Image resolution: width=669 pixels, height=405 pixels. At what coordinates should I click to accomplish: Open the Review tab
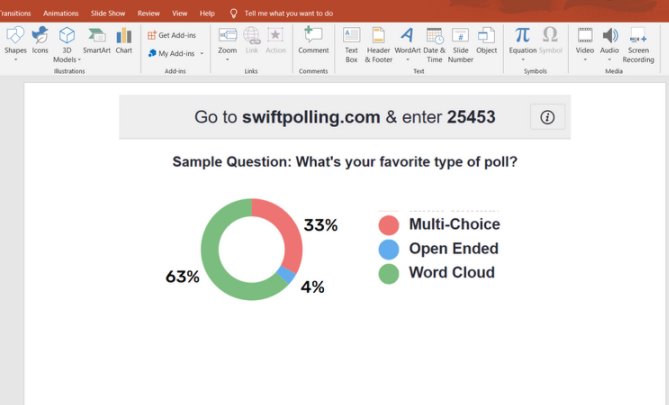click(x=148, y=13)
